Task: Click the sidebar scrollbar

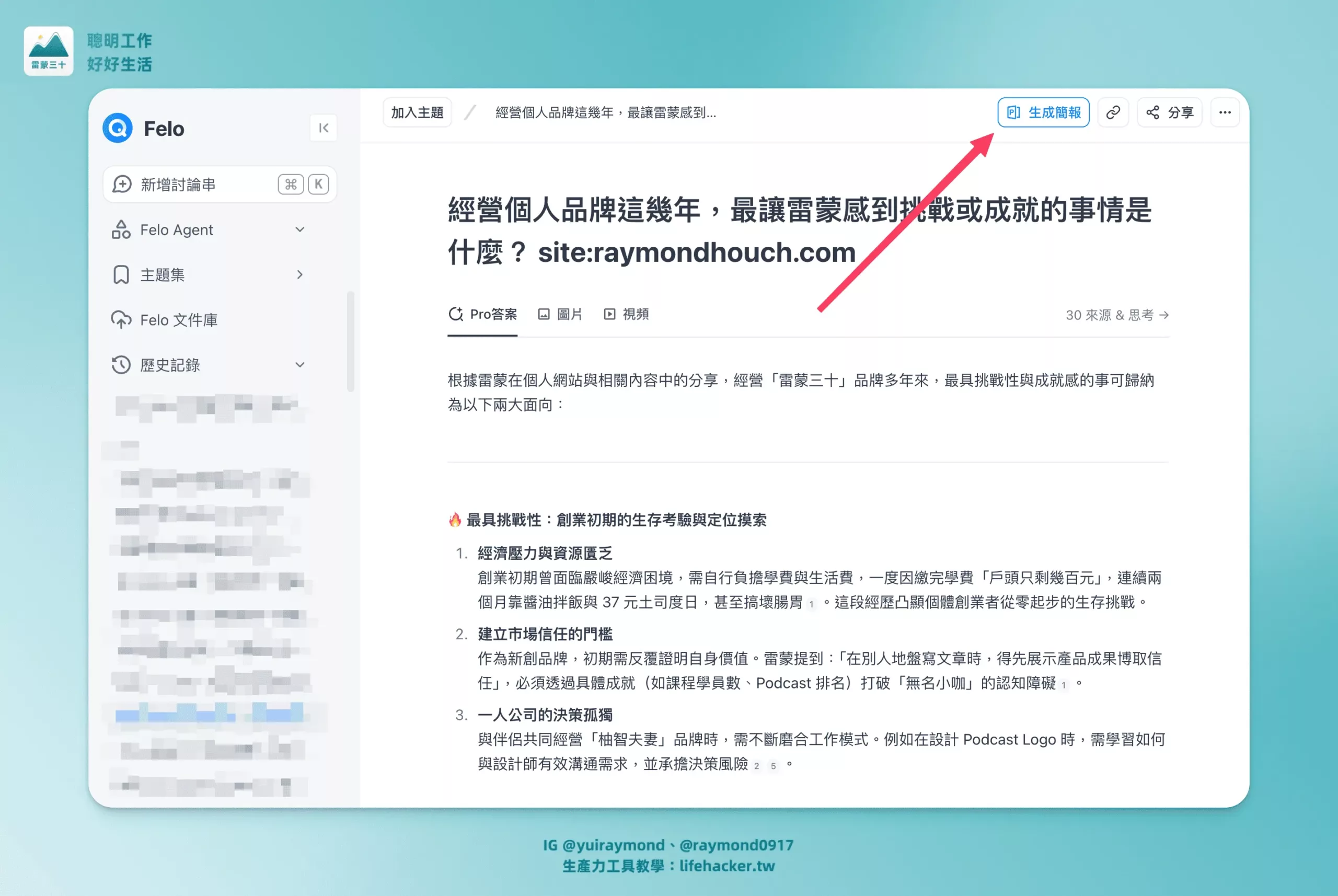Action: [x=350, y=342]
